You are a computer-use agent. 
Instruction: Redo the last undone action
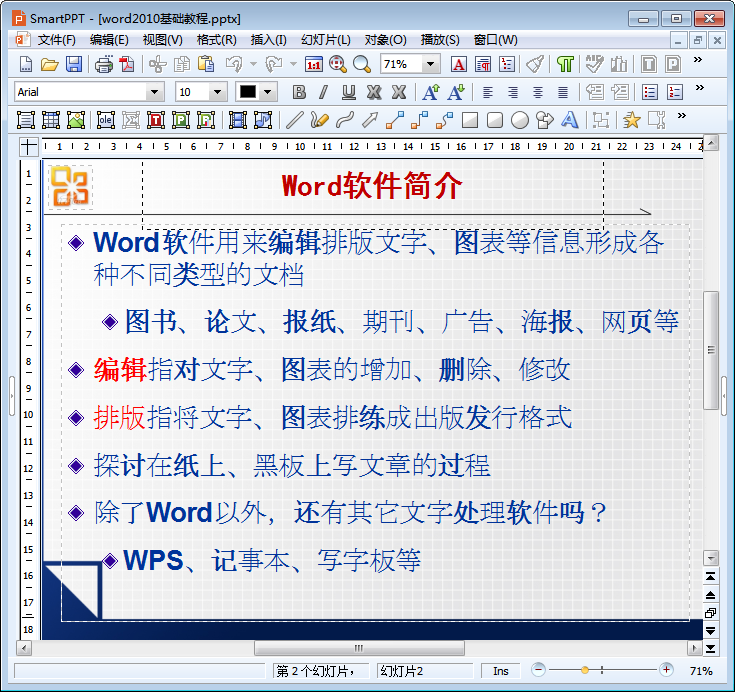(x=274, y=64)
